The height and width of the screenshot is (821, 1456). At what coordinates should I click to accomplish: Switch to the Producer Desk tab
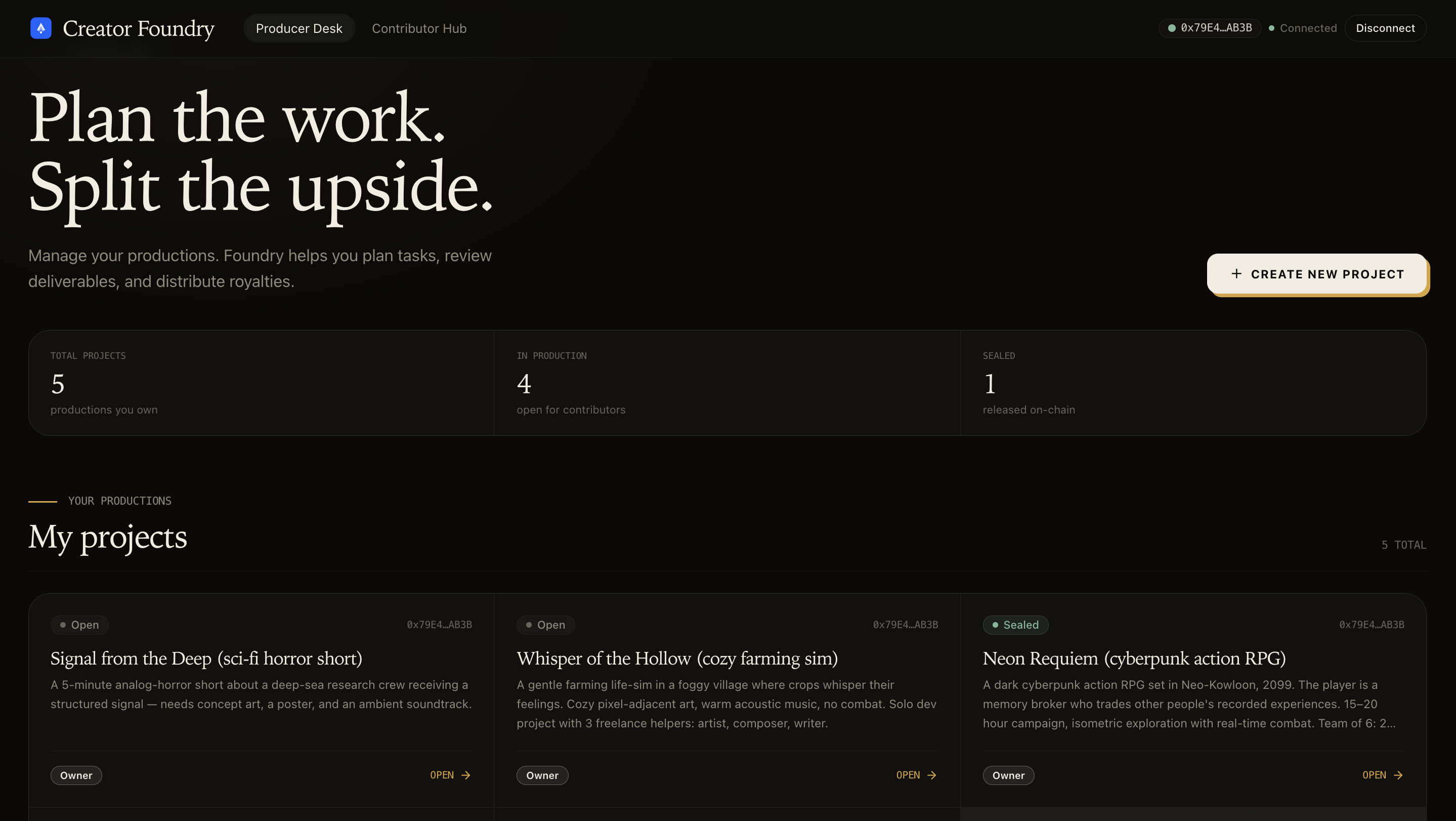(299, 28)
